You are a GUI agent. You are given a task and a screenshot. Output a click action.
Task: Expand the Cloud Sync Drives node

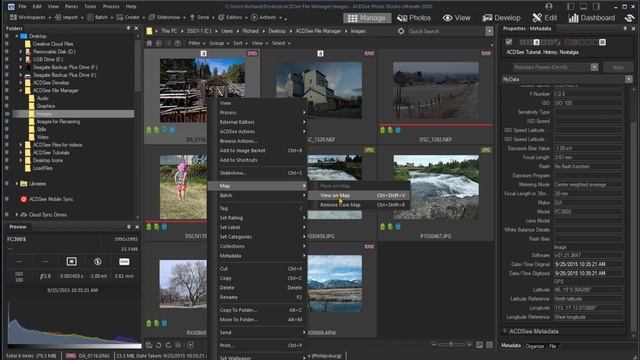(x=16, y=214)
